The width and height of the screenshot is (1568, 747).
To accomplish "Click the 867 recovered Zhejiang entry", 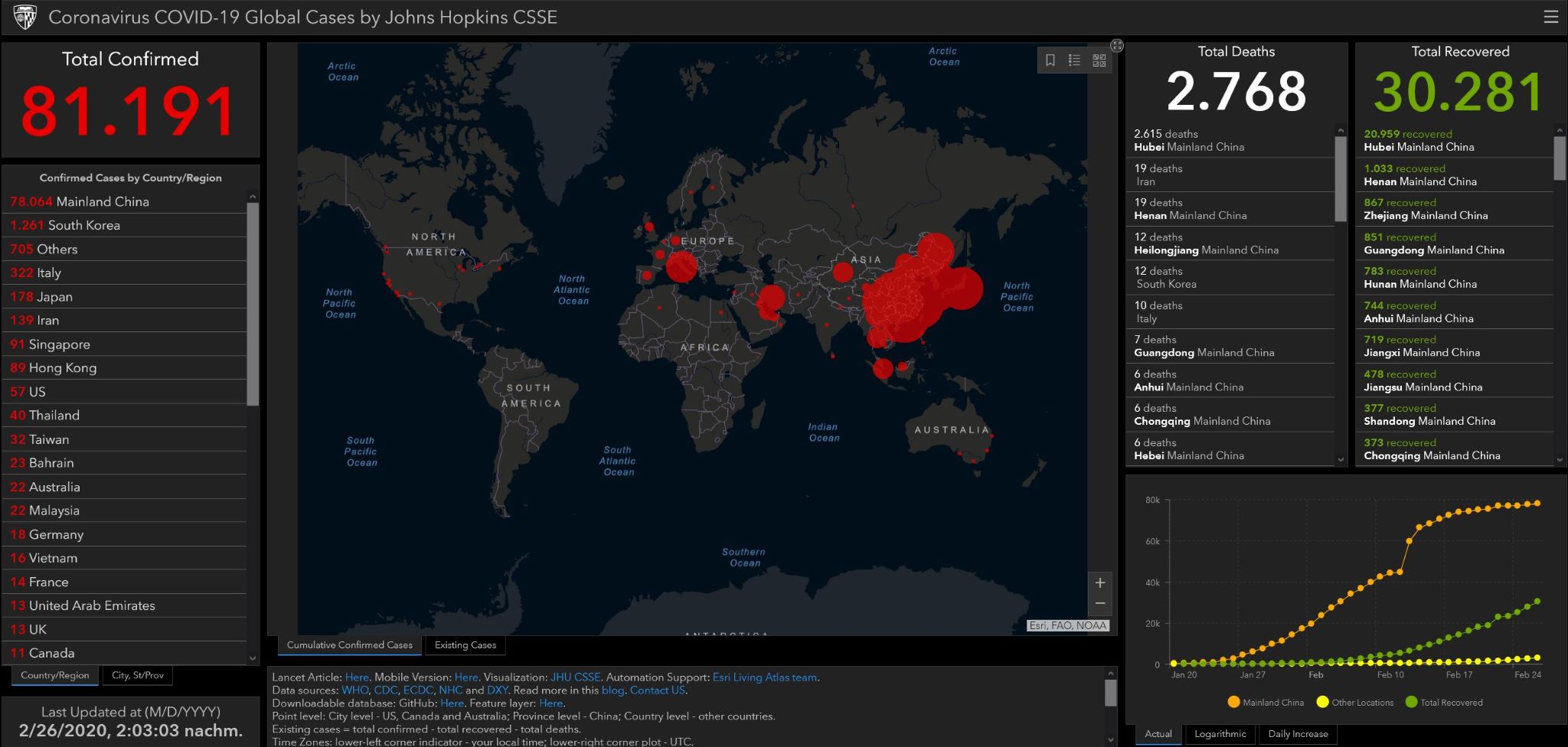I will [x=1455, y=209].
